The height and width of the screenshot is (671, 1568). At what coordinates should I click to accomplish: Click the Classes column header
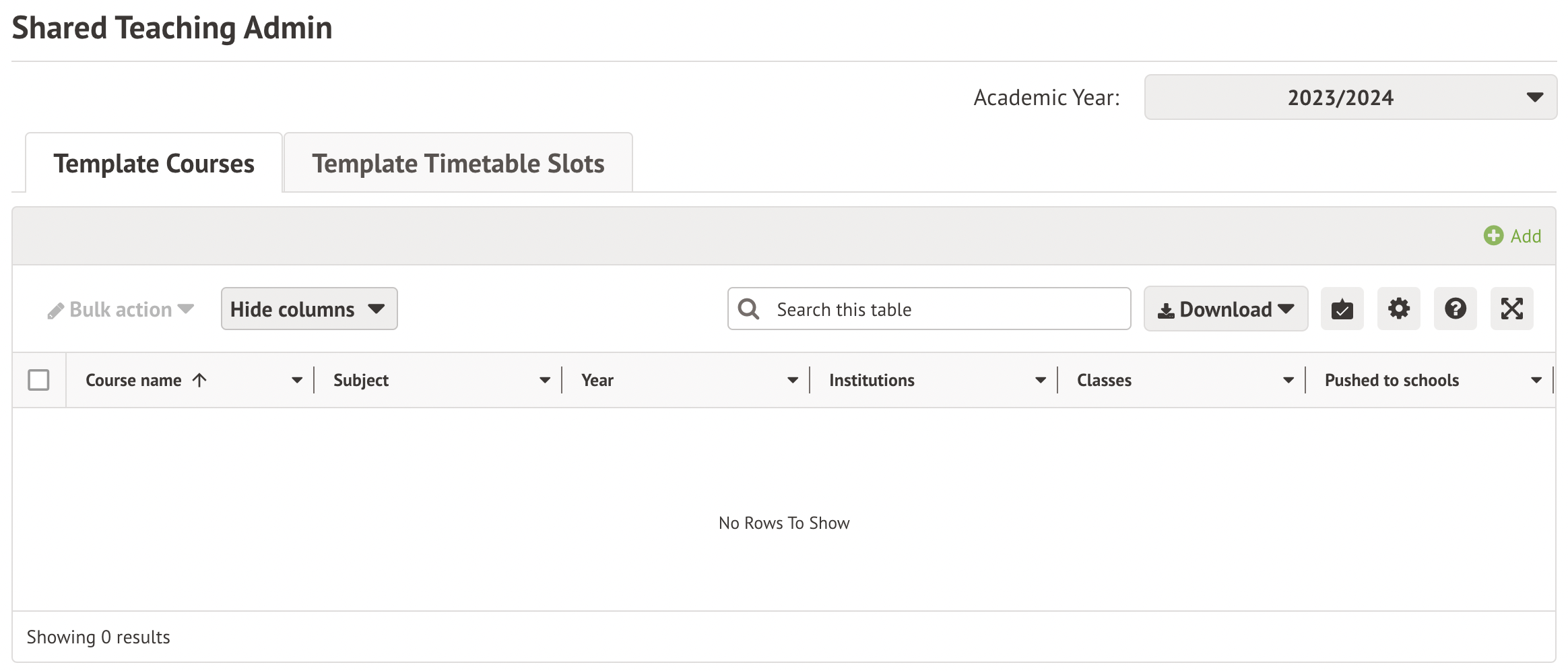(1104, 381)
